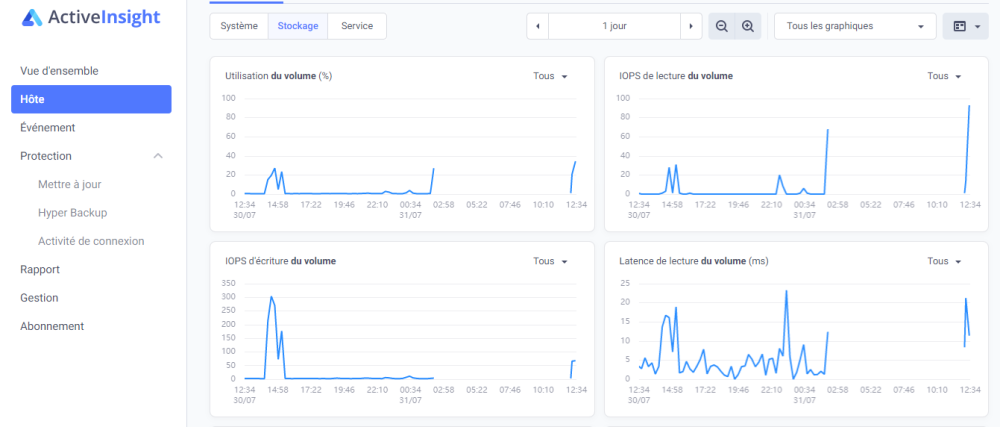The width and height of the screenshot is (1000, 427).
Task: Go to Hyper Backup
Action: tap(73, 213)
